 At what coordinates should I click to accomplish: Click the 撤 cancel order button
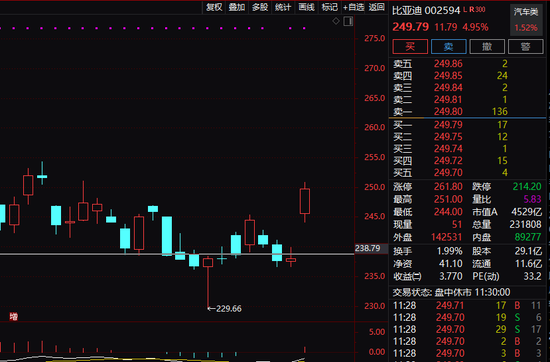tap(487, 46)
